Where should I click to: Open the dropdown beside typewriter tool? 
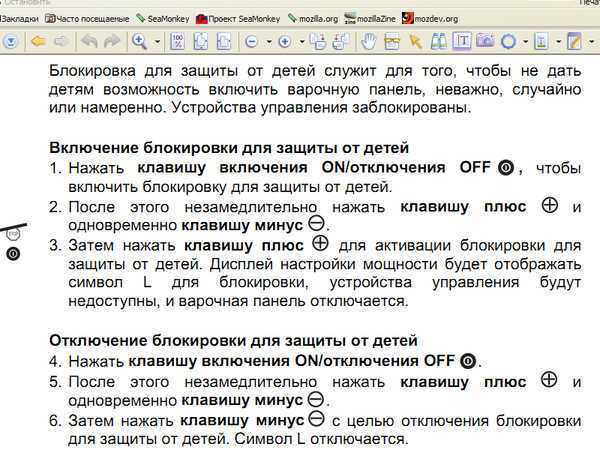[x=559, y=41]
